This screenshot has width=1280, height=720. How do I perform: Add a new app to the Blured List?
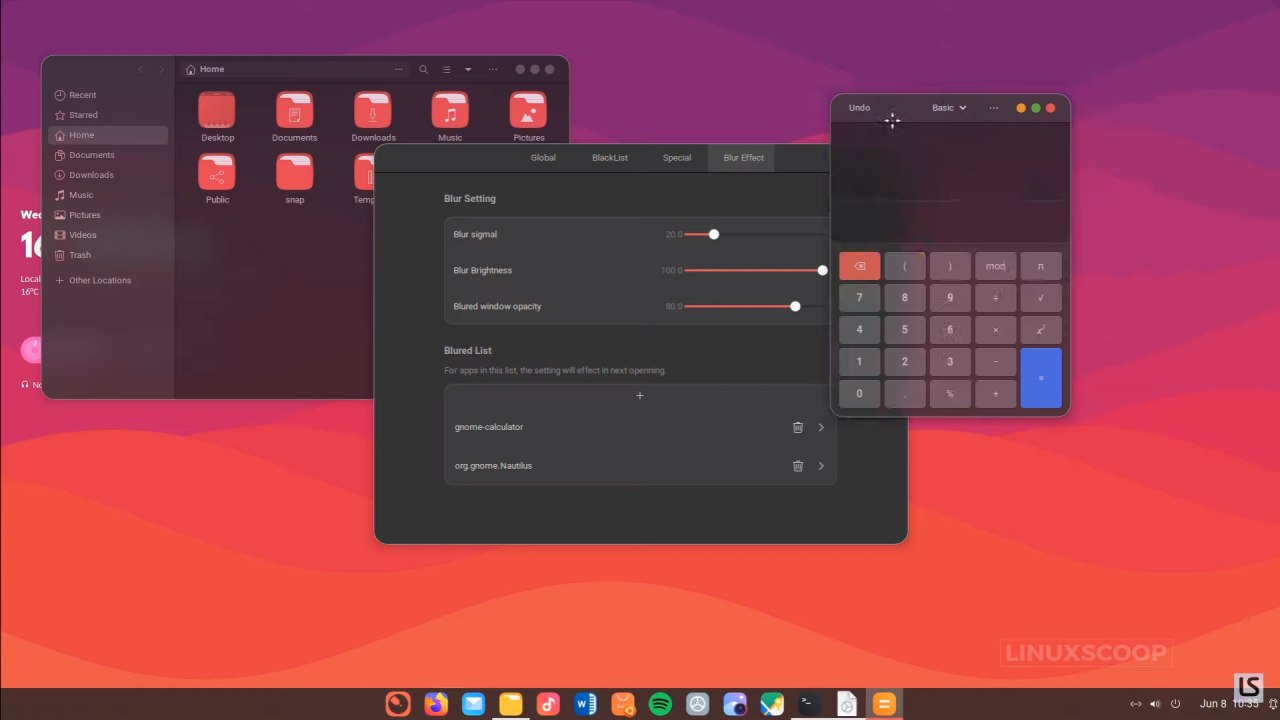point(640,395)
